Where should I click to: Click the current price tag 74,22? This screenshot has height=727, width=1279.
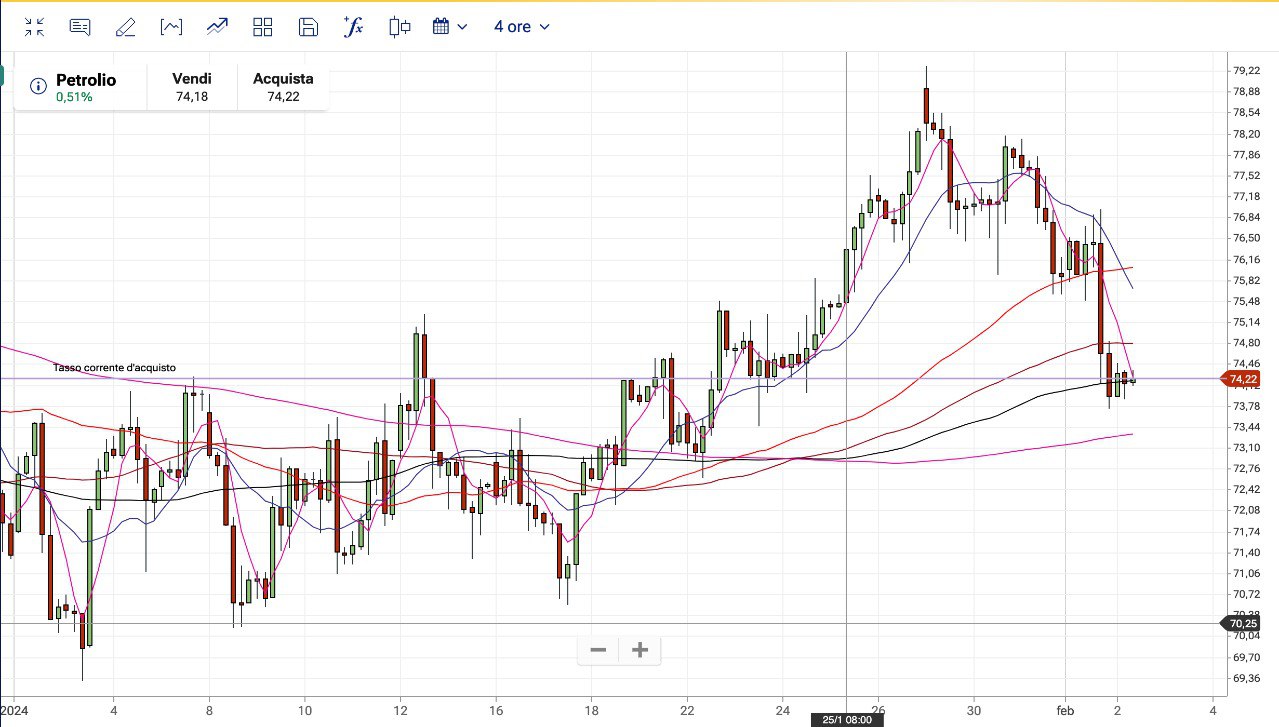(1241, 379)
